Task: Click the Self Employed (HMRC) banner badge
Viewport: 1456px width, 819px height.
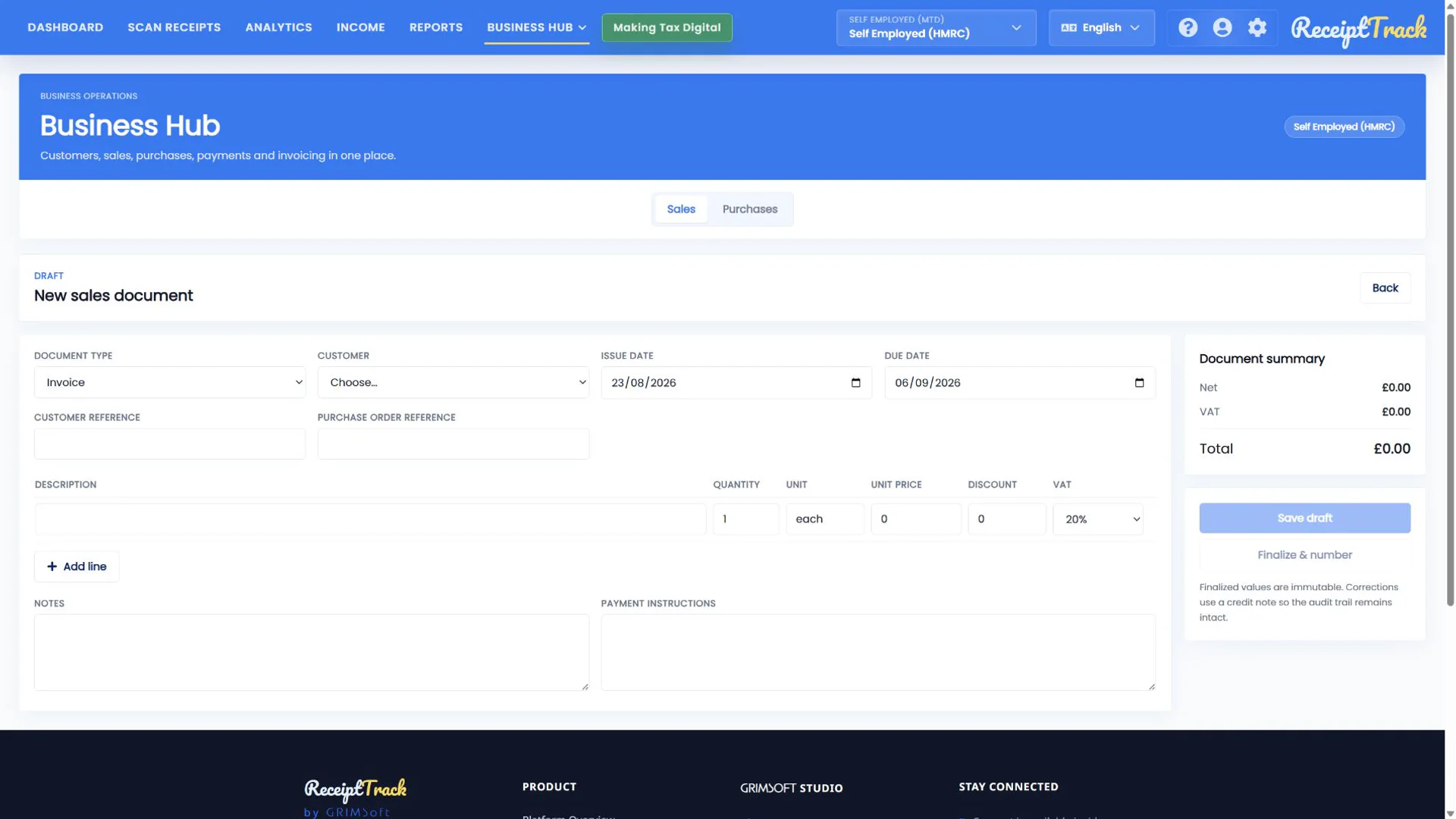Action: point(1344,127)
